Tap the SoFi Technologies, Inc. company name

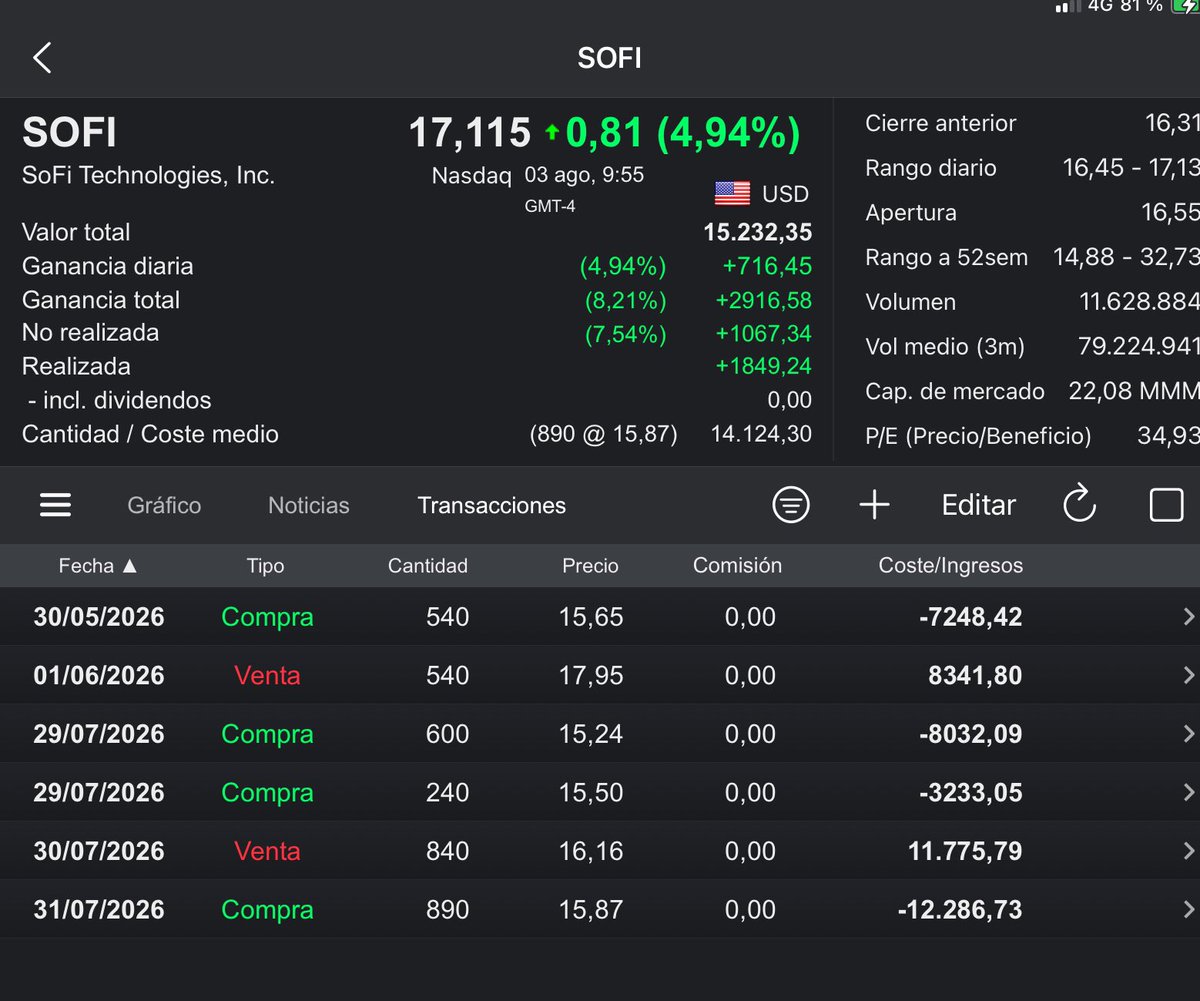point(148,175)
